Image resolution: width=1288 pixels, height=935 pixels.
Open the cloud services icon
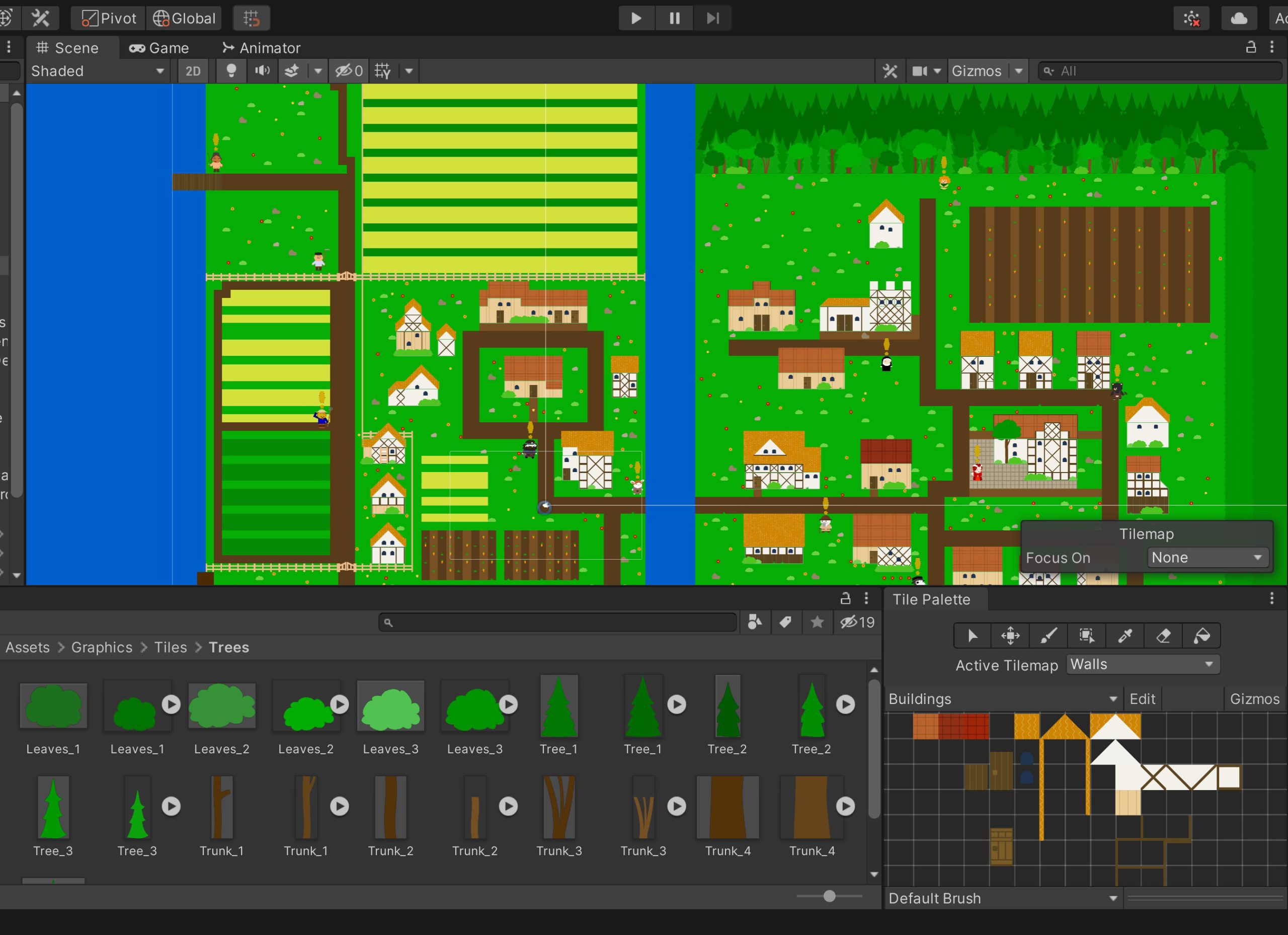pos(1239,18)
